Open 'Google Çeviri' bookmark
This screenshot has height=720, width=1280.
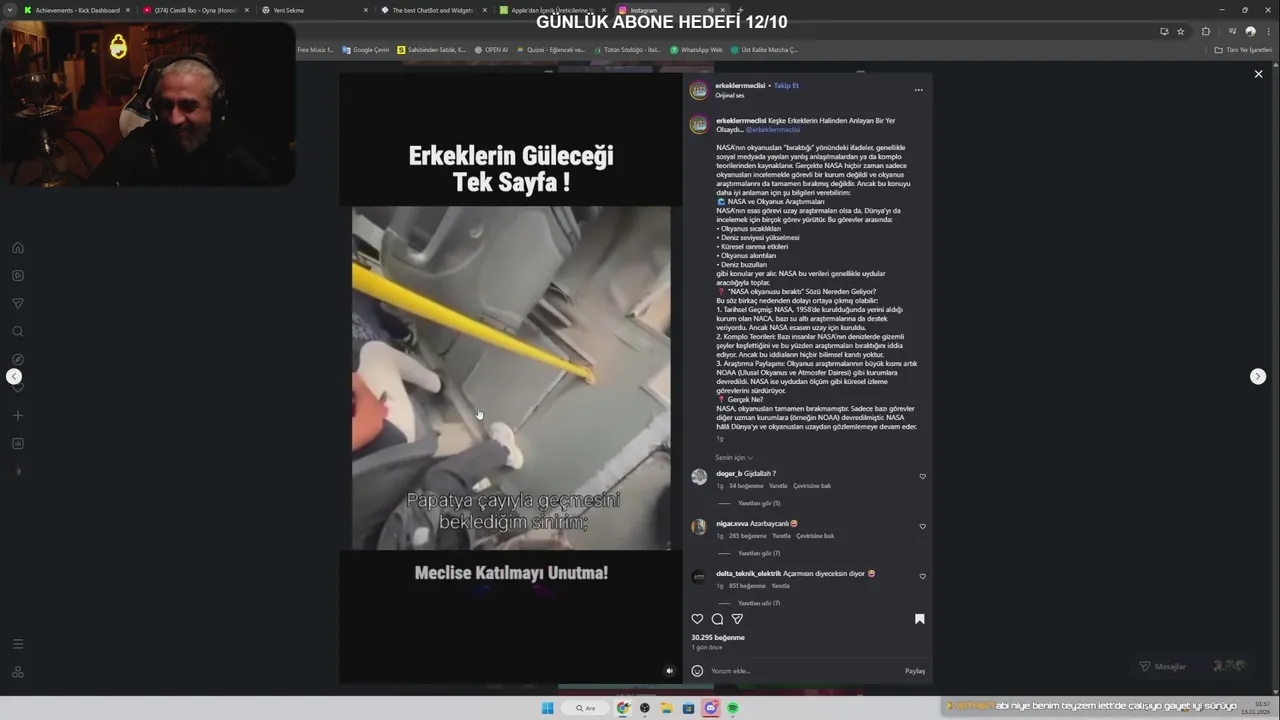click(365, 49)
